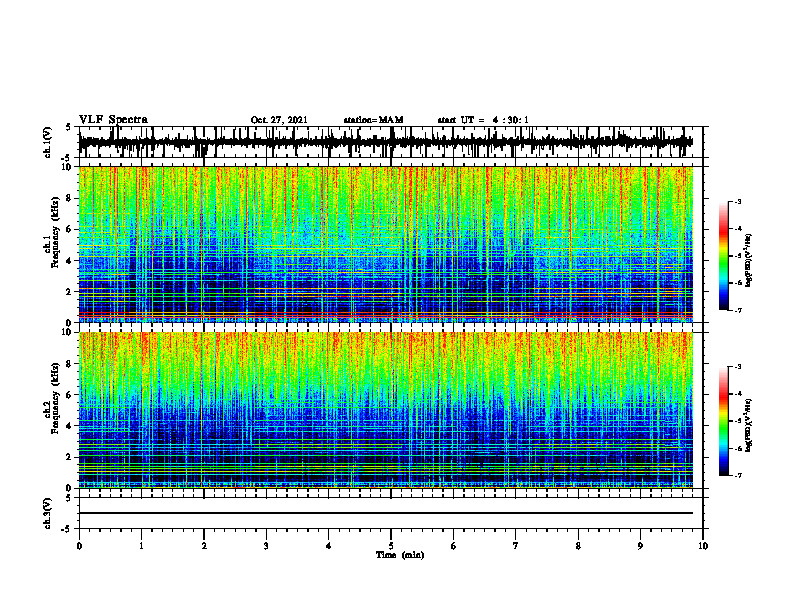The image size is (792, 612).
Task: Click the ch.1 color bar 'log(PSD)' label
Action: (749, 261)
